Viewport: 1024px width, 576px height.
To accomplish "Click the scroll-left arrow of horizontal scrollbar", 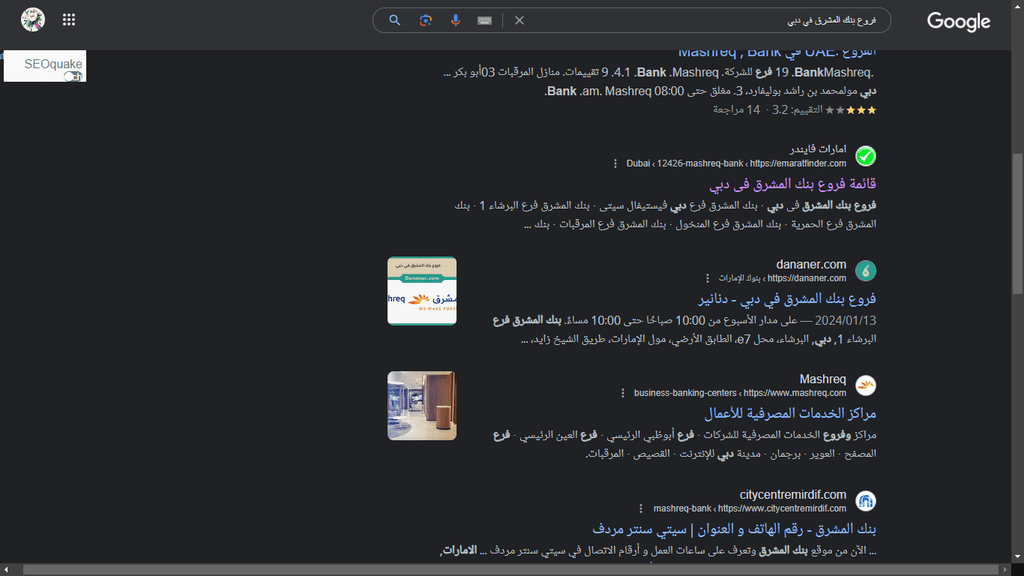I will [5, 570].
